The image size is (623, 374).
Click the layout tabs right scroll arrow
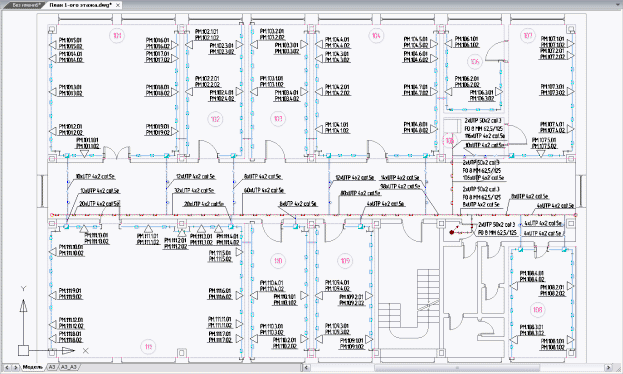point(15,367)
